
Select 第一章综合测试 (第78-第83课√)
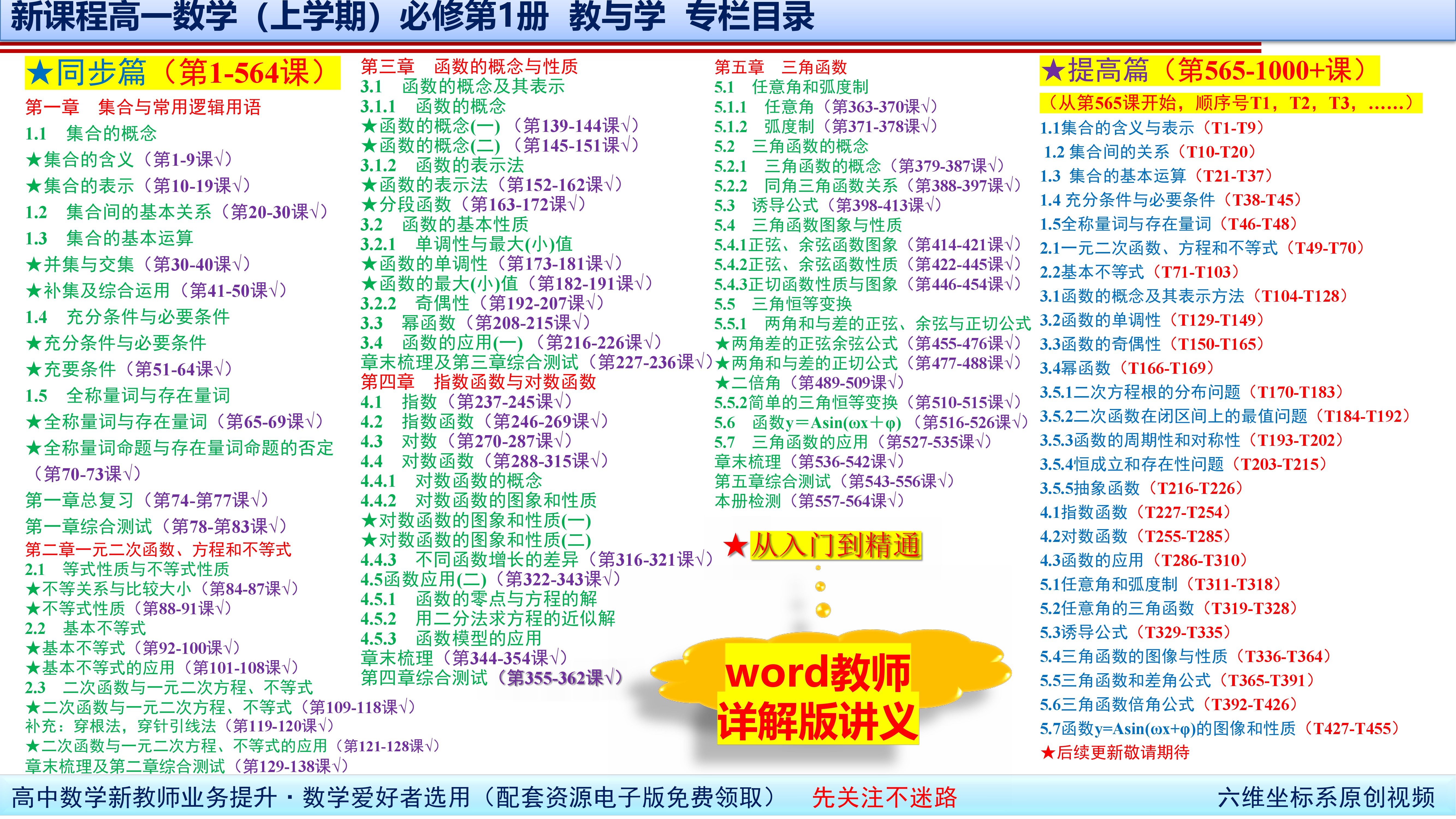(156, 527)
